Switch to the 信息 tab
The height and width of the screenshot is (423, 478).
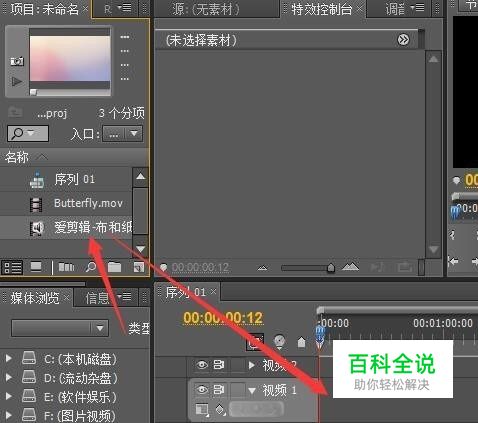point(97,298)
